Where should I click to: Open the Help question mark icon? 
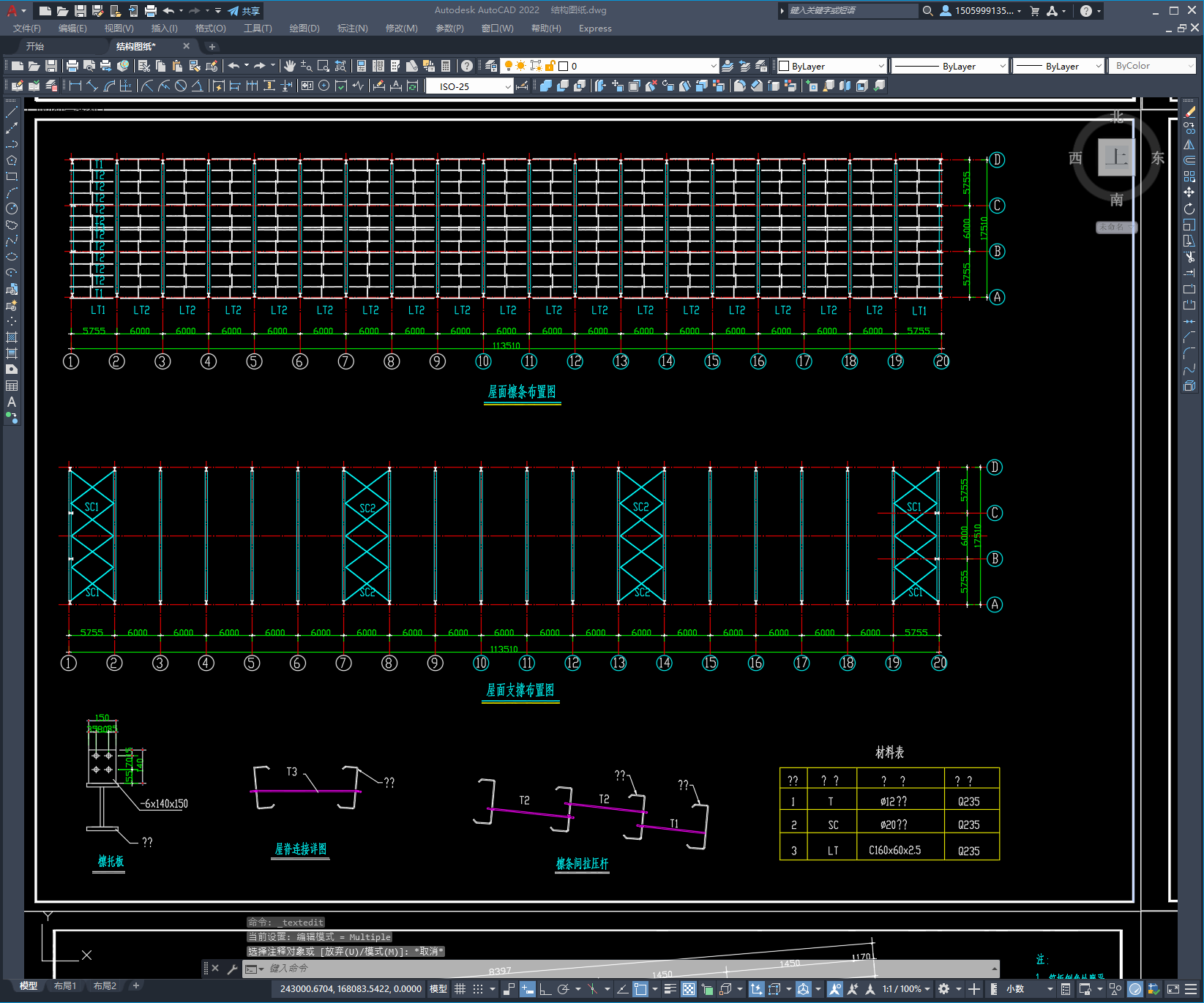point(467,66)
